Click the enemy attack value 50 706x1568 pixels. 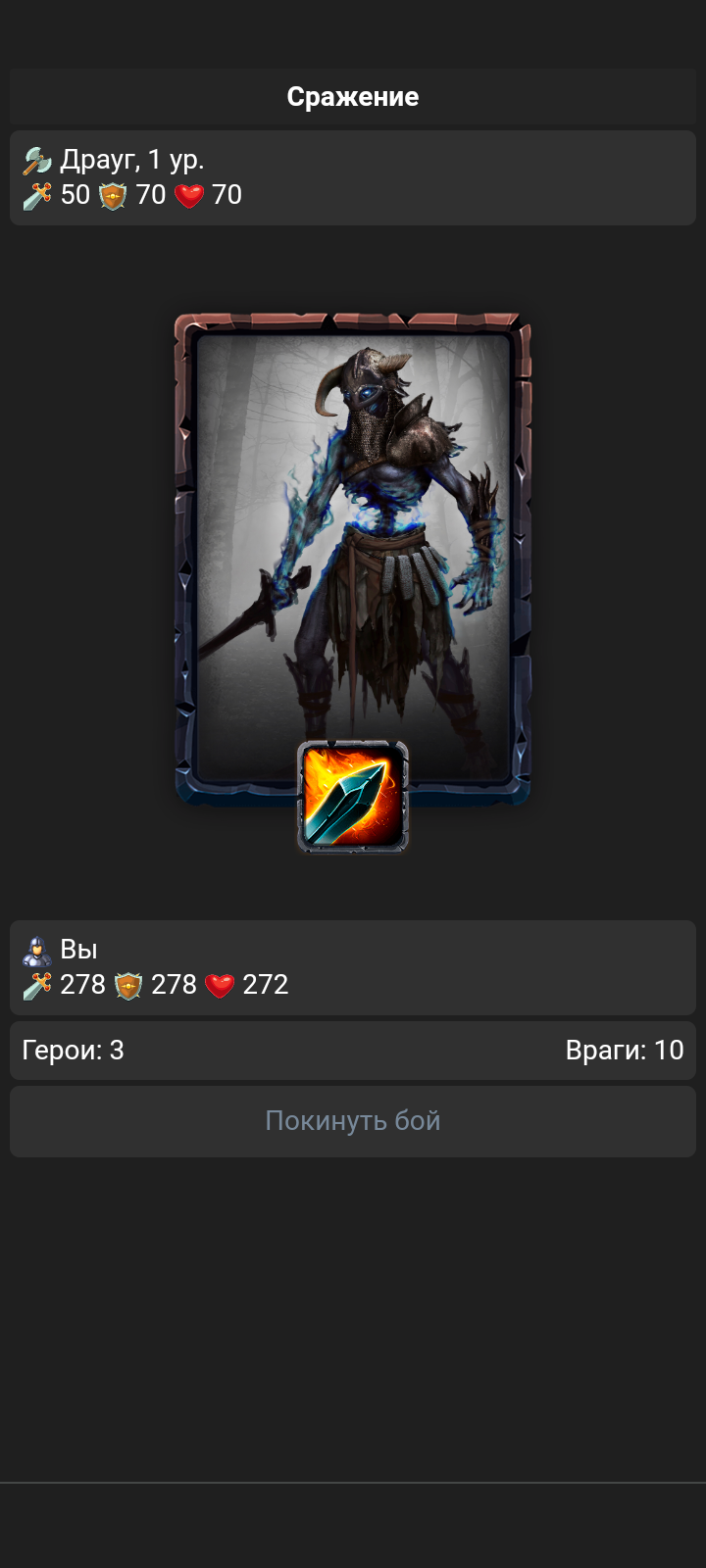tap(76, 195)
